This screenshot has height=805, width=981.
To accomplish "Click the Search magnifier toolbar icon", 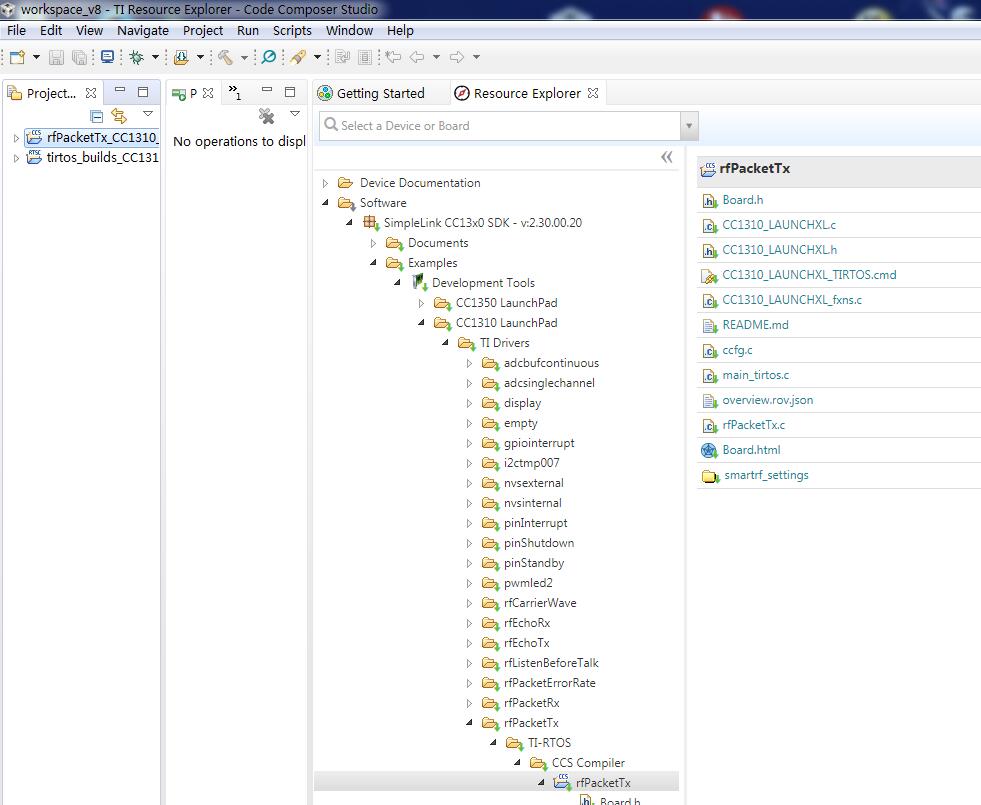I will 269,58.
